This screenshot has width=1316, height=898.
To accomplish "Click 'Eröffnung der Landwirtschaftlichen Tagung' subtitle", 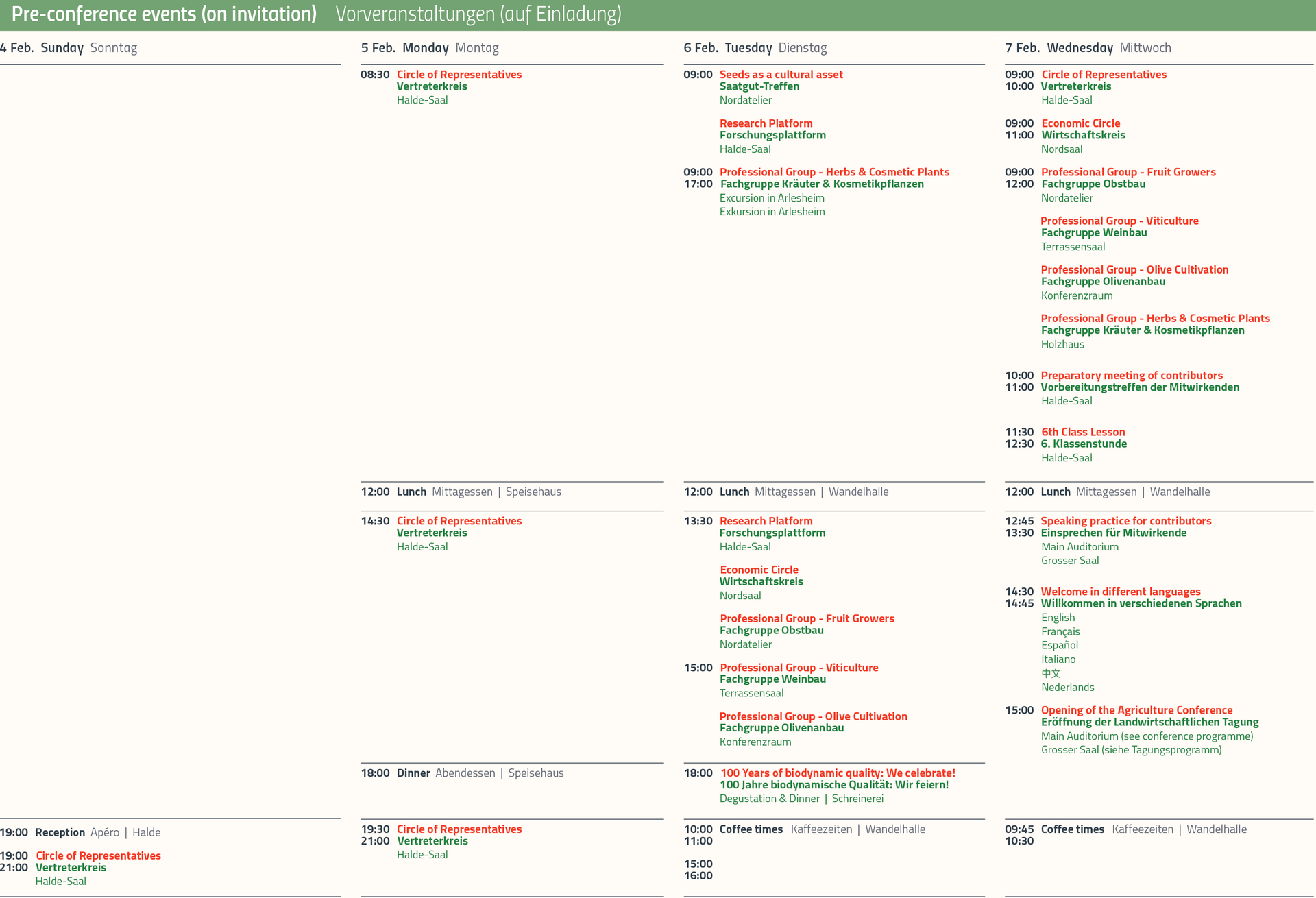I will click(x=1150, y=723).
